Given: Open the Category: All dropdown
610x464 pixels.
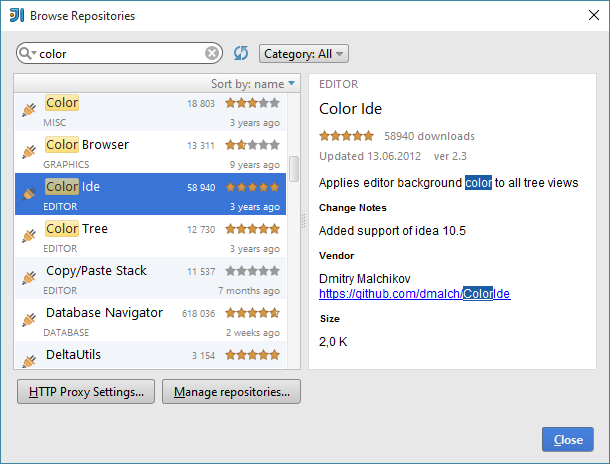Looking at the screenshot, I should tap(304, 53).
